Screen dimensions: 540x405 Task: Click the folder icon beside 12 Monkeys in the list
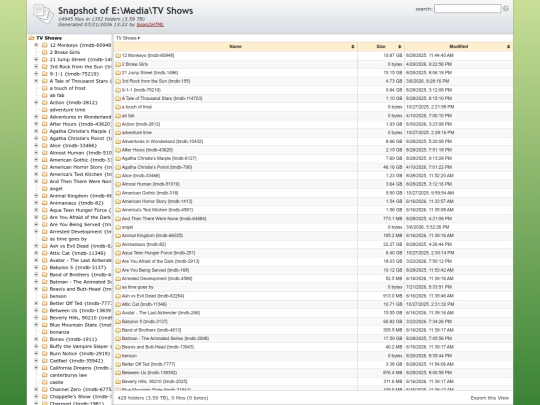(118, 55)
